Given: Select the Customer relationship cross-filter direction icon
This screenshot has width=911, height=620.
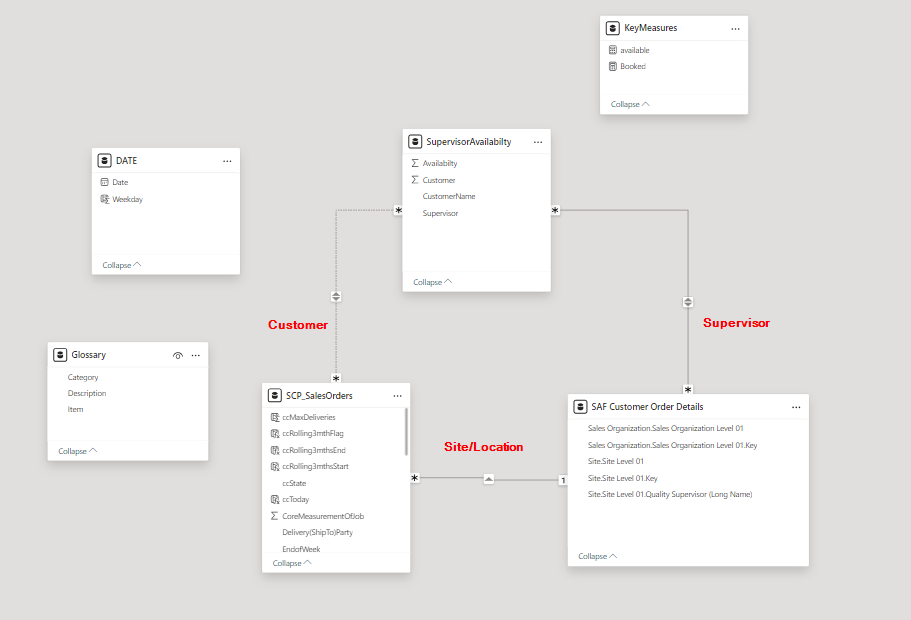Looking at the screenshot, I should [x=336, y=297].
